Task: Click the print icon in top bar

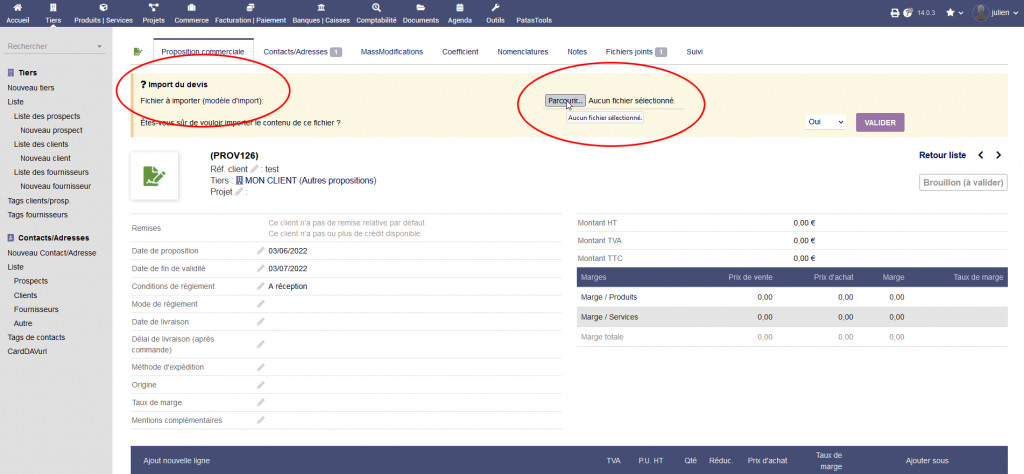Action: [x=894, y=13]
